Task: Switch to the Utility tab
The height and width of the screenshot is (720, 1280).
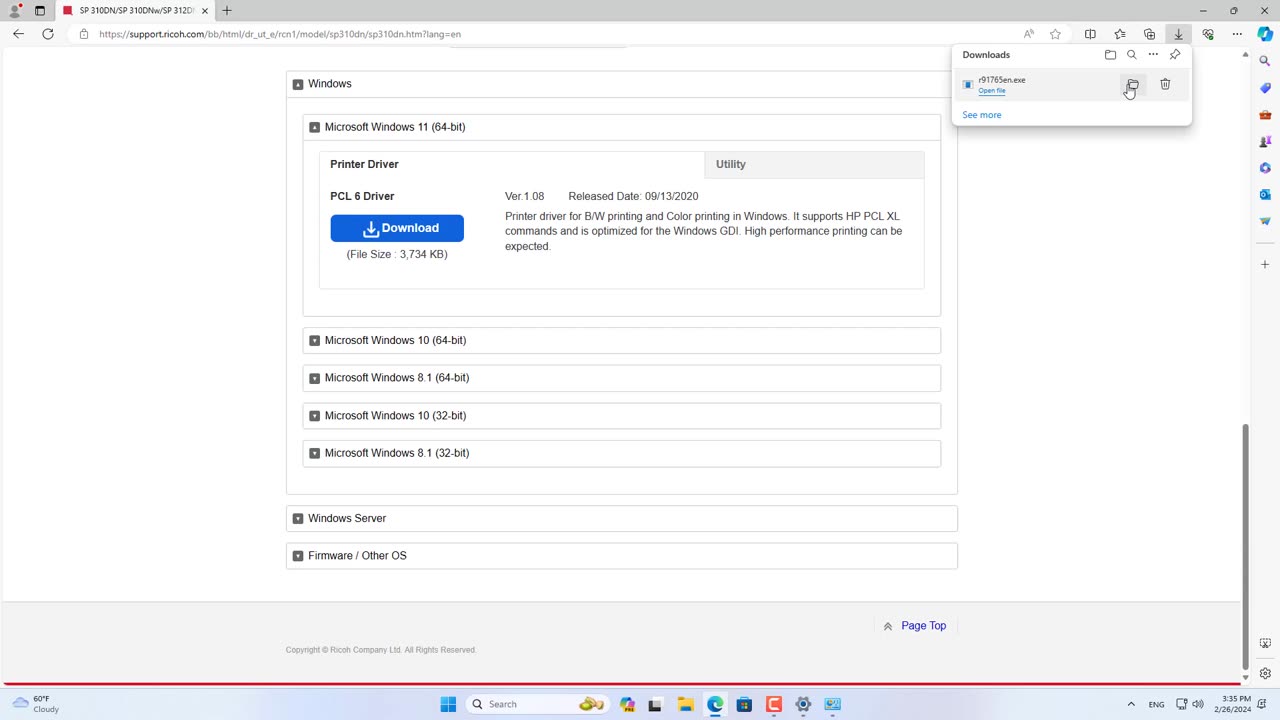Action: [814, 164]
